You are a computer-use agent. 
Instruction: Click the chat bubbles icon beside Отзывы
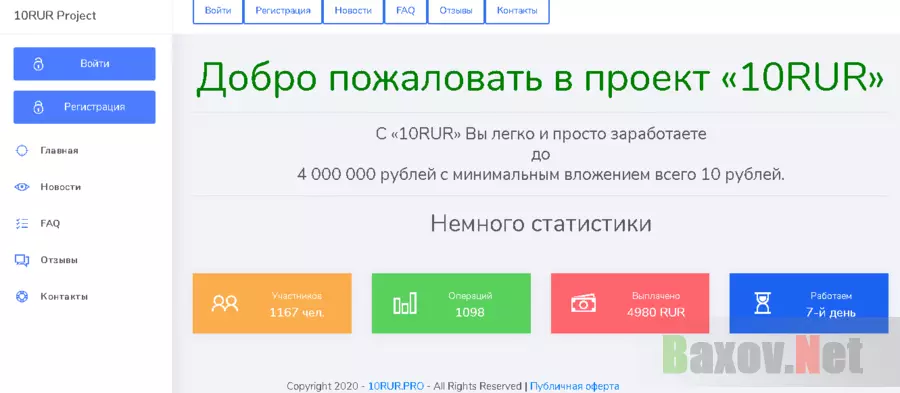click(x=22, y=260)
